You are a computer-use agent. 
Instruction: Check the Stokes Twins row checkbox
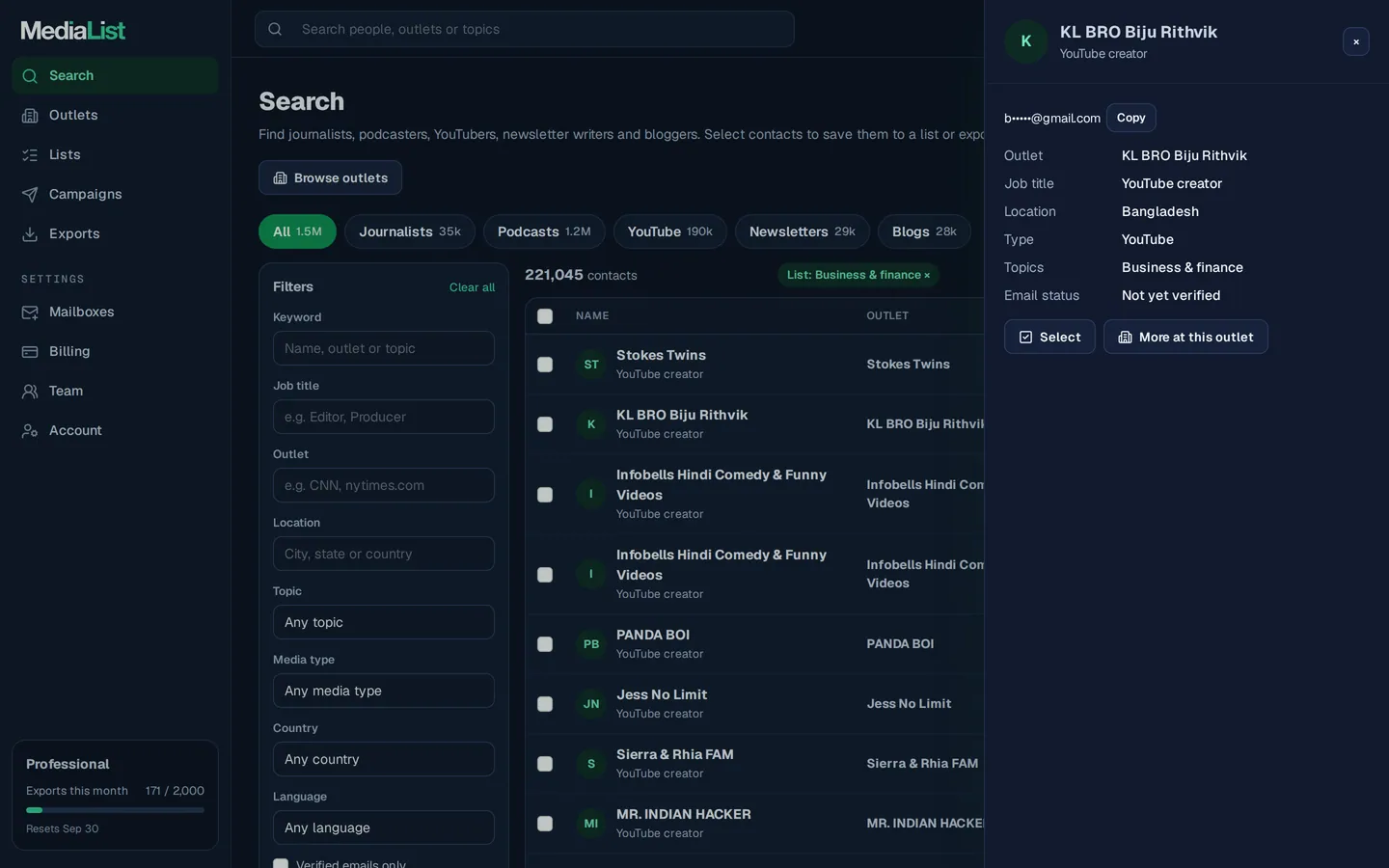click(x=545, y=365)
